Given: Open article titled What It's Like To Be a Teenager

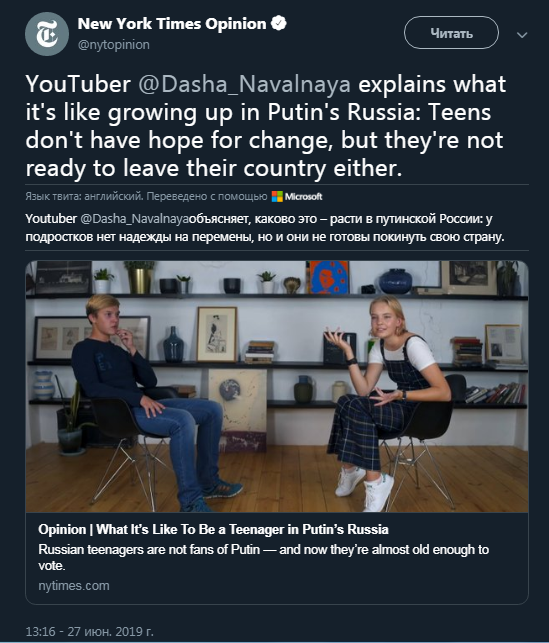Looking at the screenshot, I should tap(213, 529).
